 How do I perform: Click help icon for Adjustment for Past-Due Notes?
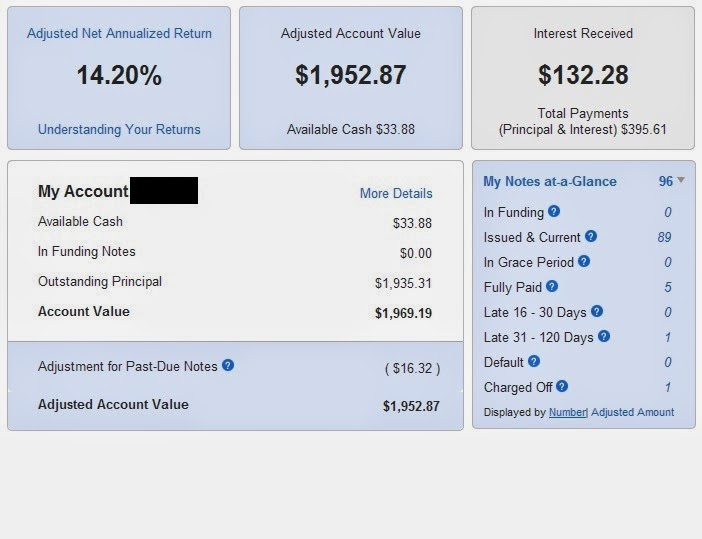click(x=228, y=365)
